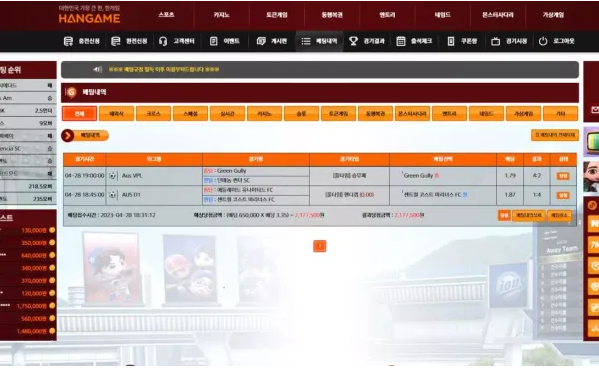This screenshot has width=599, height=369.
Task: Open 카지노 in the top red menu
Action: [x=222, y=15]
